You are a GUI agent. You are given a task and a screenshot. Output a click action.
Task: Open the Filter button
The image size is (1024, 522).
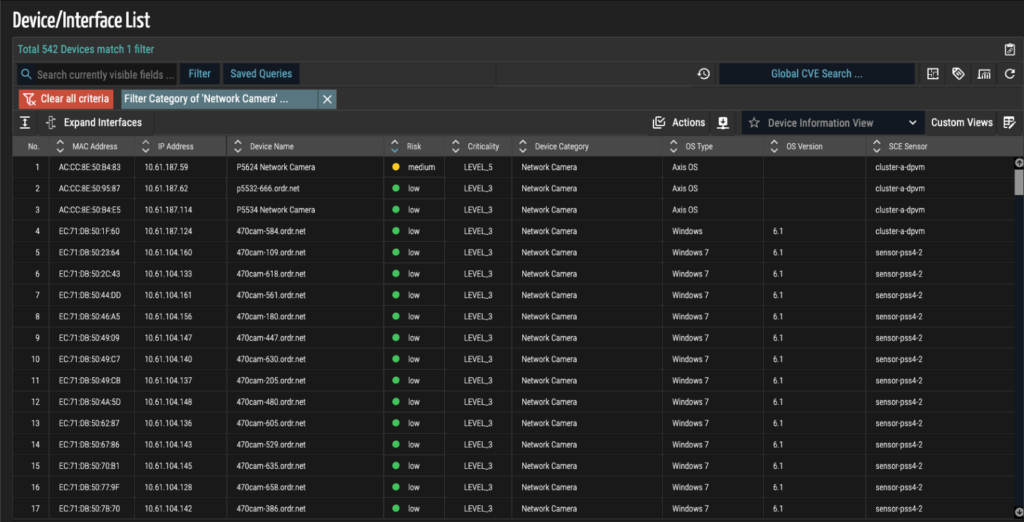click(x=200, y=74)
